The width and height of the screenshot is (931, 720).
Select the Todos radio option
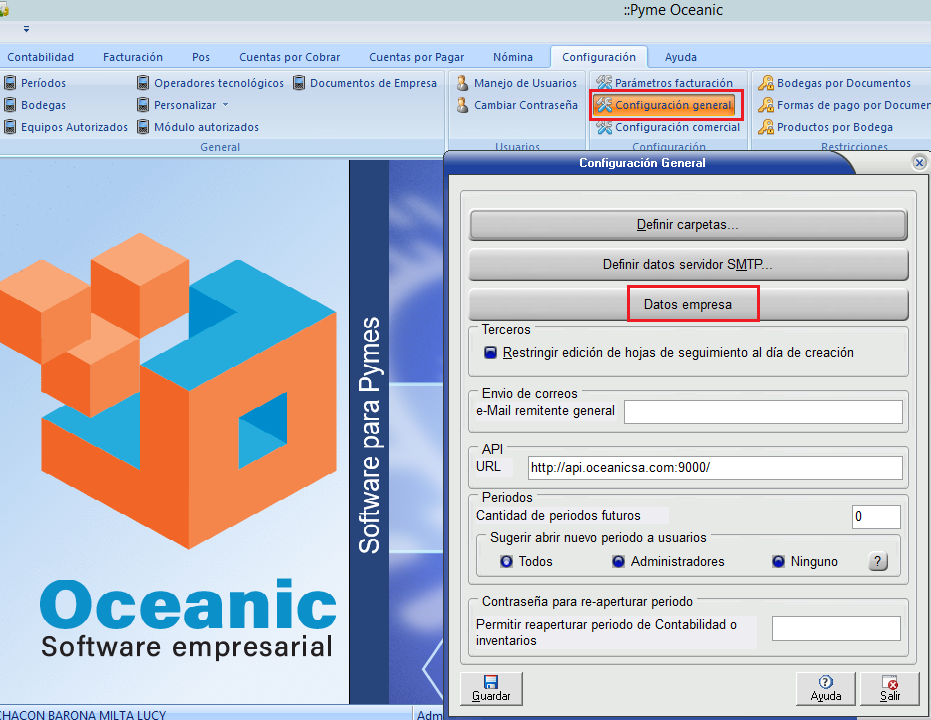pyautogui.click(x=506, y=562)
